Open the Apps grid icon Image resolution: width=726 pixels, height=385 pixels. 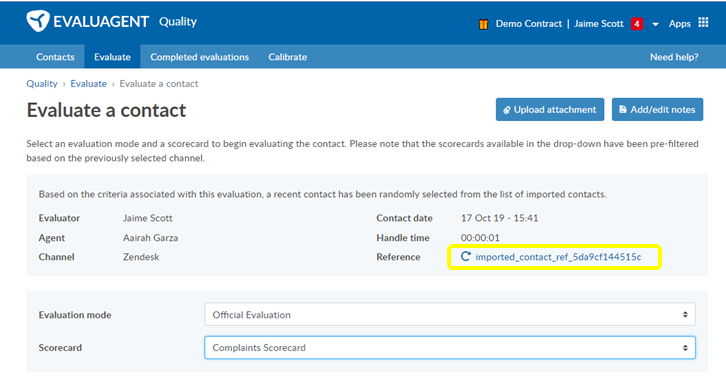(x=703, y=22)
